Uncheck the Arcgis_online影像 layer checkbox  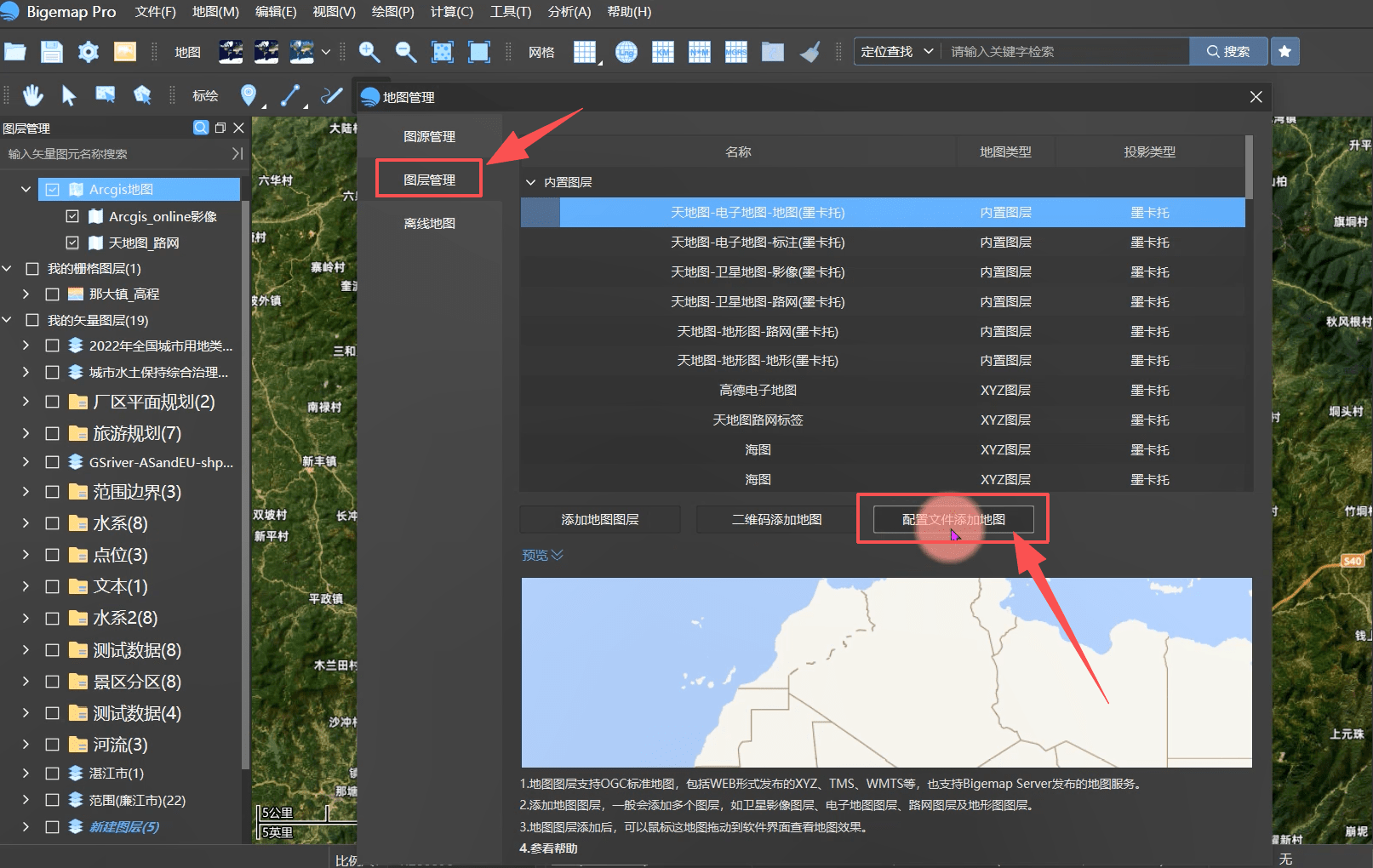[72, 216]
